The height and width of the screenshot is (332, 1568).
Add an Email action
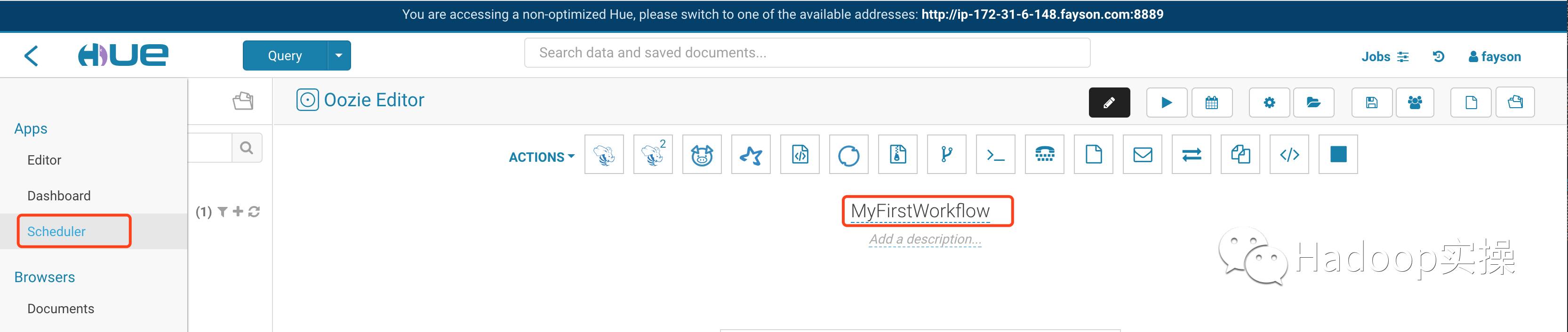[1143, 154]
